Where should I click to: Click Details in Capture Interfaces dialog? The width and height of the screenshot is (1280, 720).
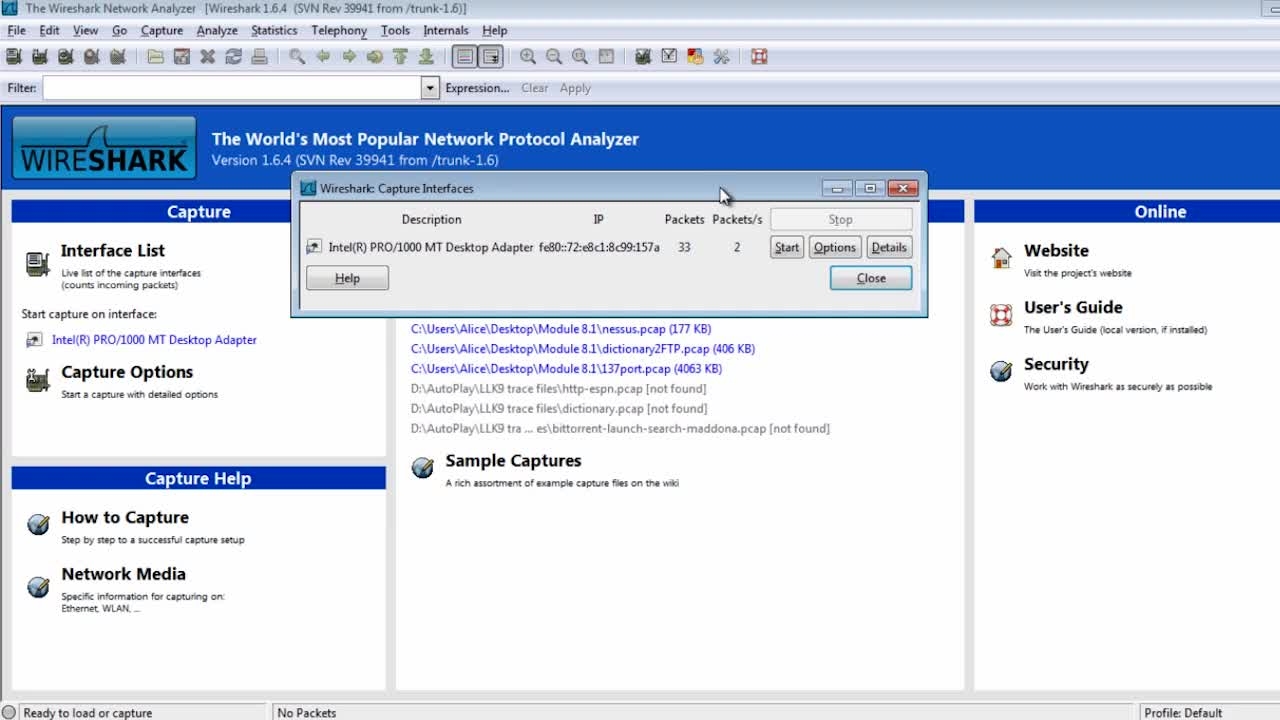(x=889, y=247)
